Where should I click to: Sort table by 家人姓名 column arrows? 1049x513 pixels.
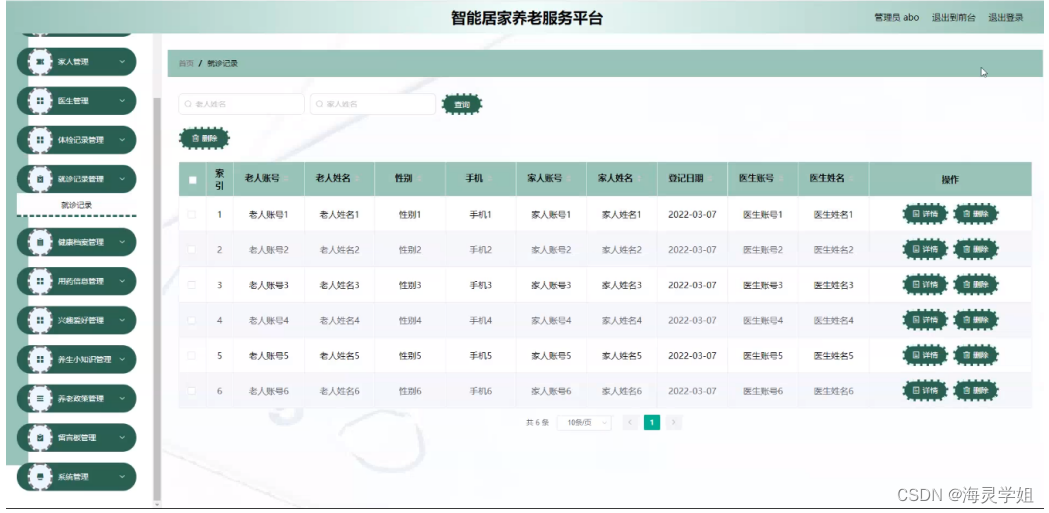(640, 179)
